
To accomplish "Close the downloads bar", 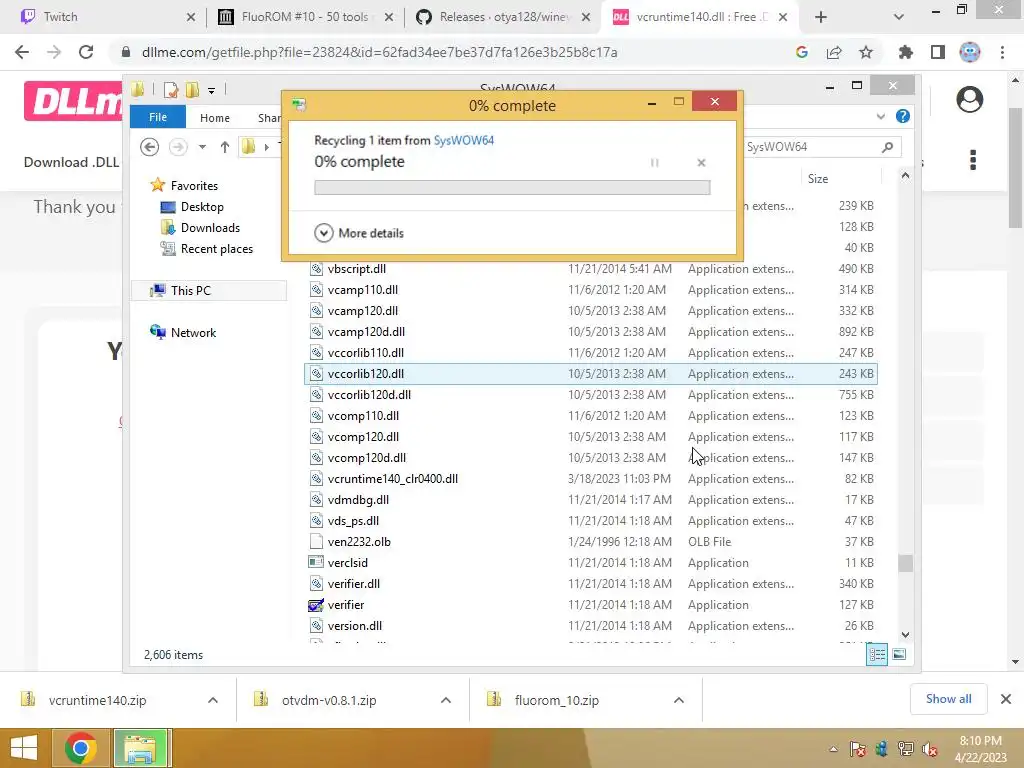I will coord(1006,699).
